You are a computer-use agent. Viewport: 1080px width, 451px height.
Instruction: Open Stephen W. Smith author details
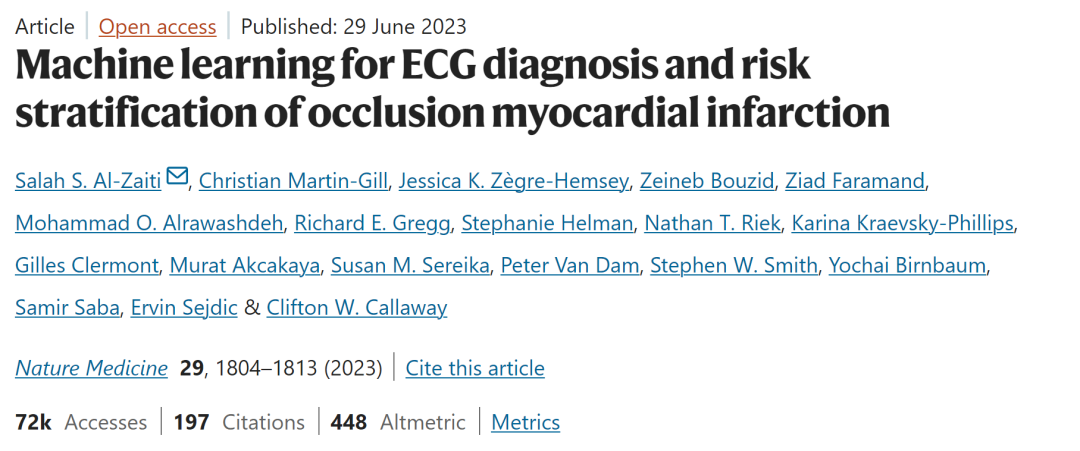pos(734,266)
